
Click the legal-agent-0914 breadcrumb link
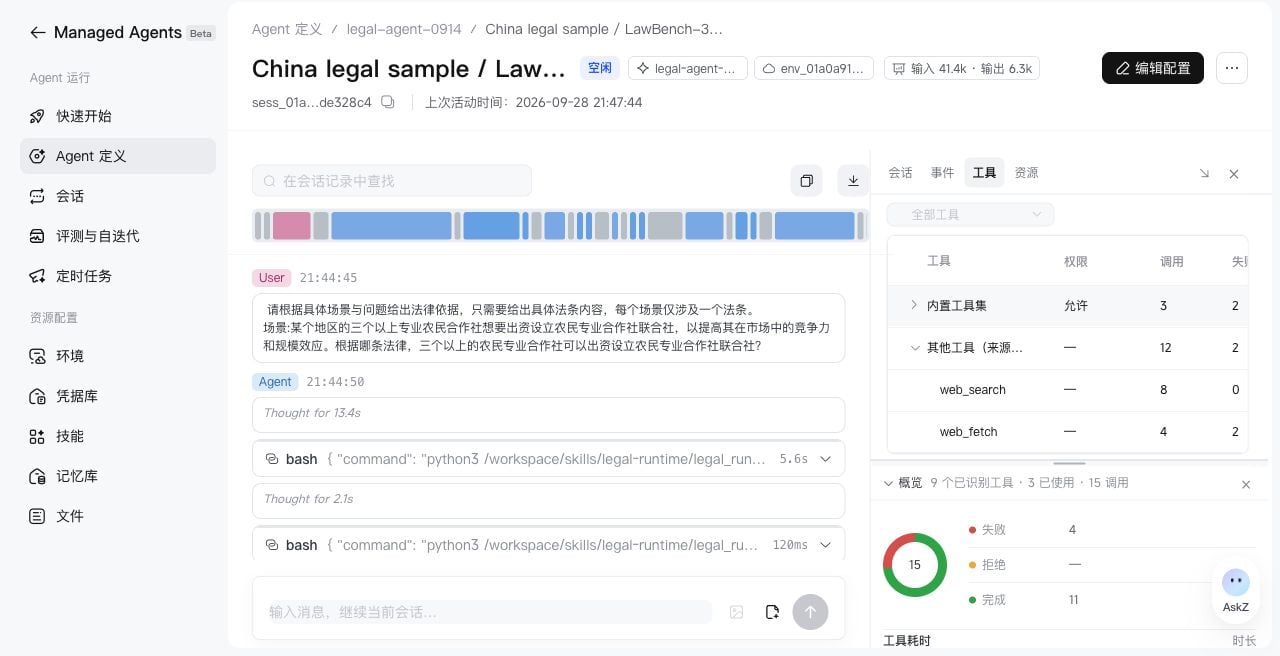pyautogui.click(x=404, y=29)
